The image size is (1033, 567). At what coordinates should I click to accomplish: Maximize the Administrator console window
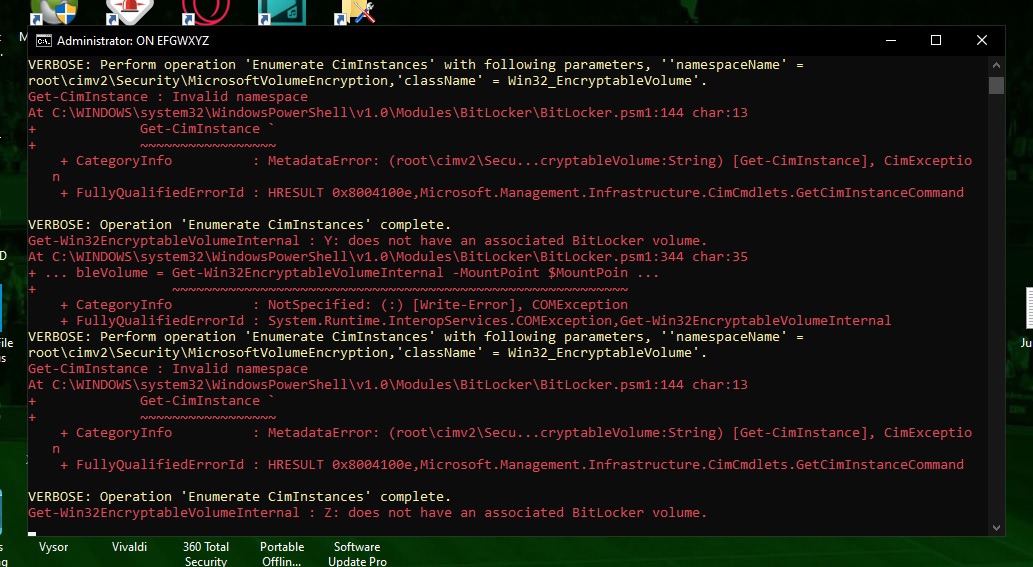coord(936,41)
